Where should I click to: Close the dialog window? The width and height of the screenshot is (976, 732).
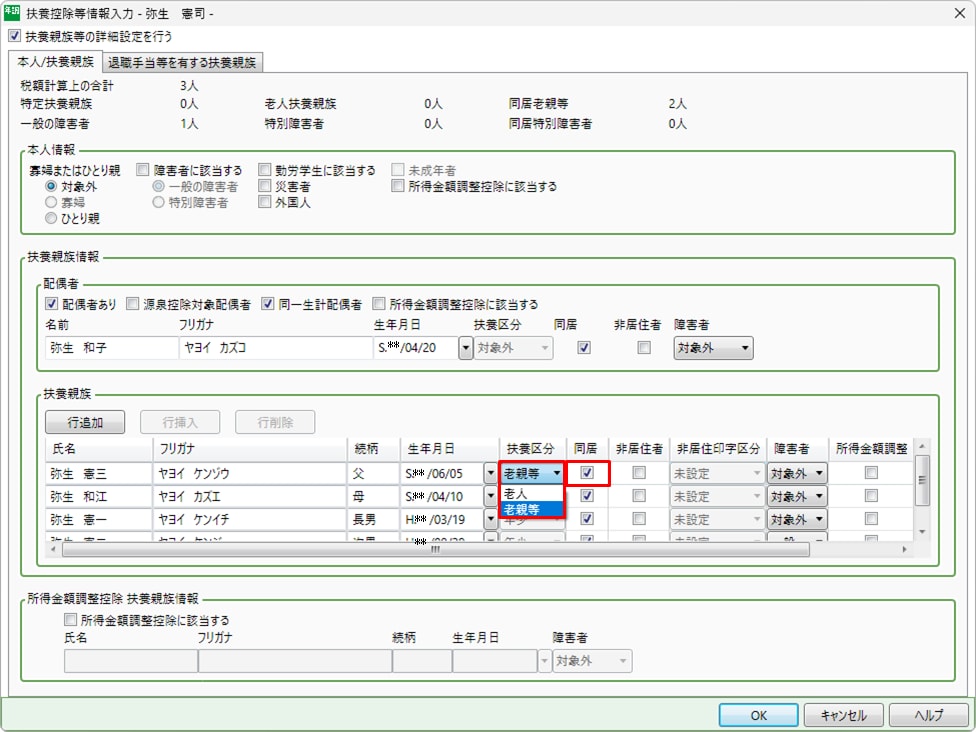[959, 13]
